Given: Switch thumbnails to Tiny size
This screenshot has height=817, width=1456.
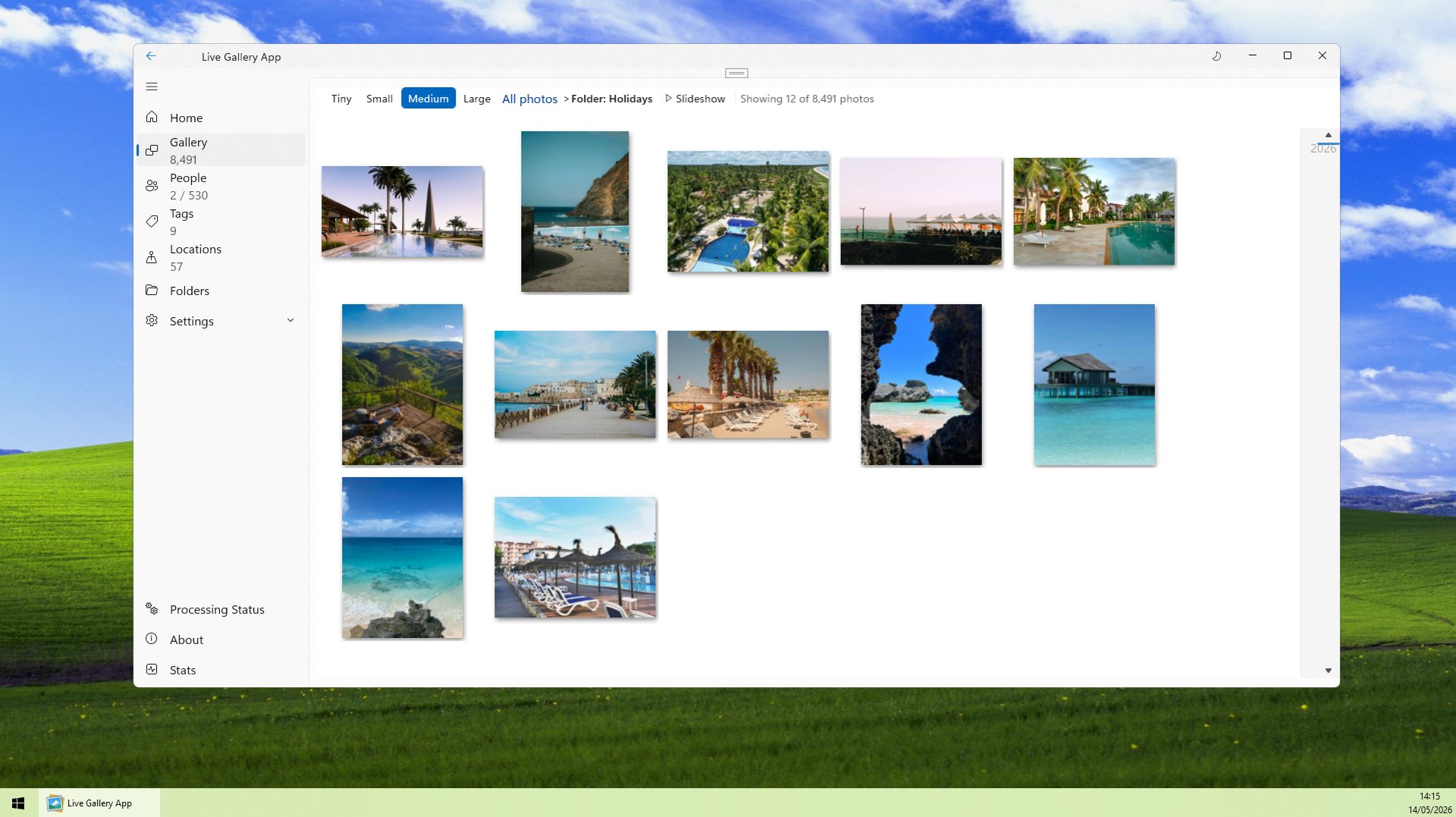Looking at the screenshot, I should tap(341, 99).
